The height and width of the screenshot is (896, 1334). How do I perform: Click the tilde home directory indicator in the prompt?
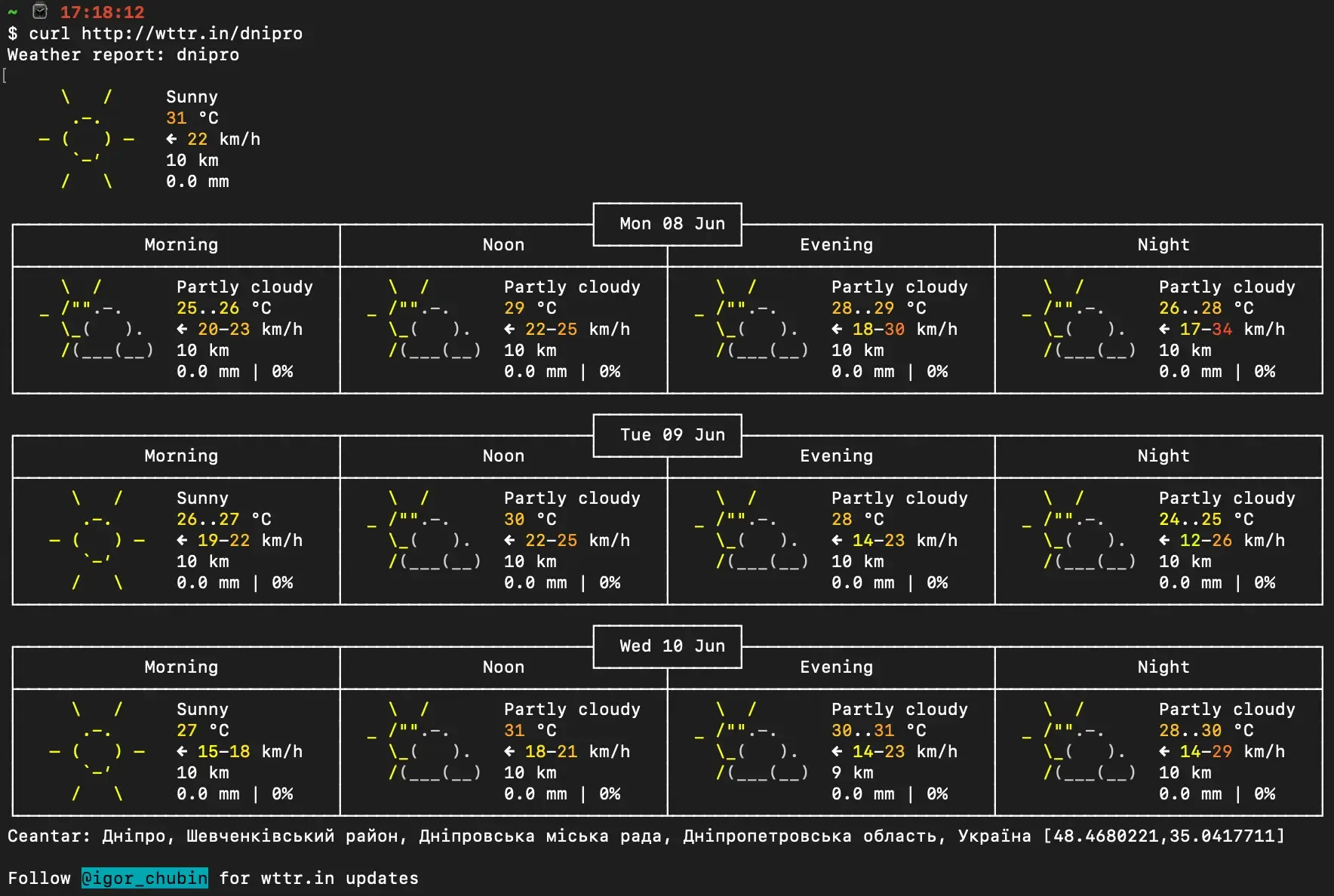tap(12, 12)
